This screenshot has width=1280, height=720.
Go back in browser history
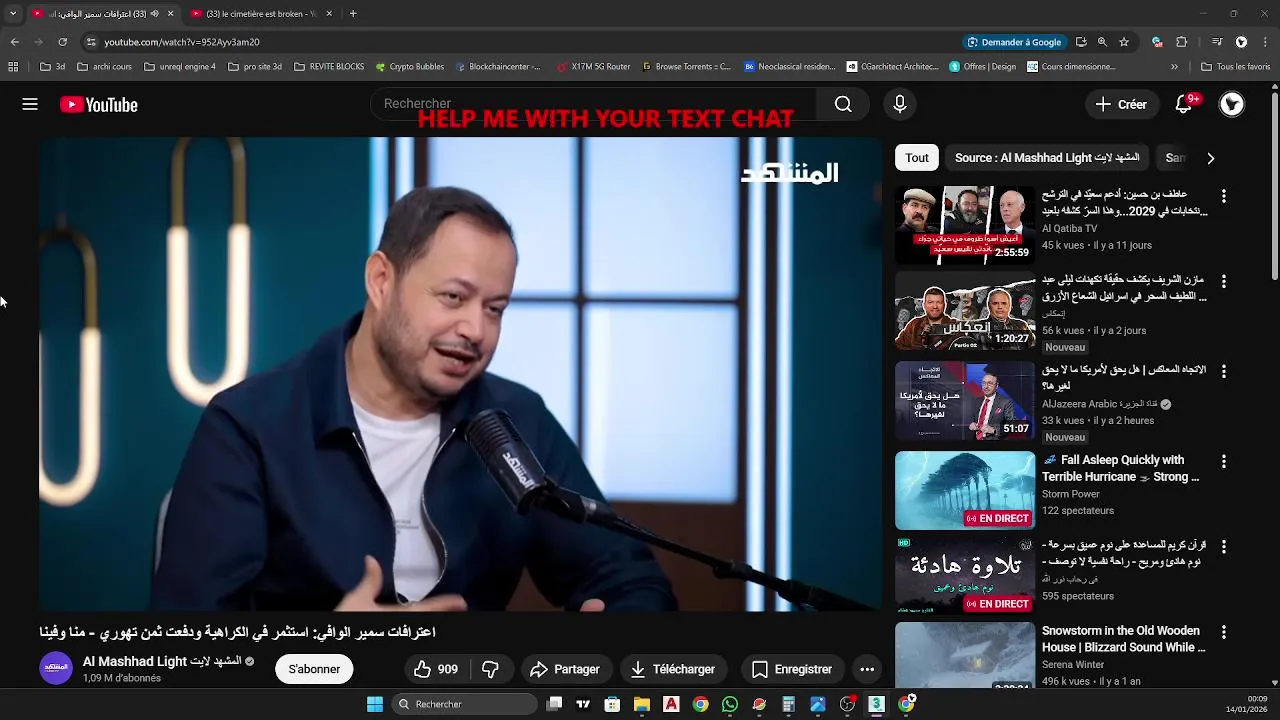pos(14,42)
